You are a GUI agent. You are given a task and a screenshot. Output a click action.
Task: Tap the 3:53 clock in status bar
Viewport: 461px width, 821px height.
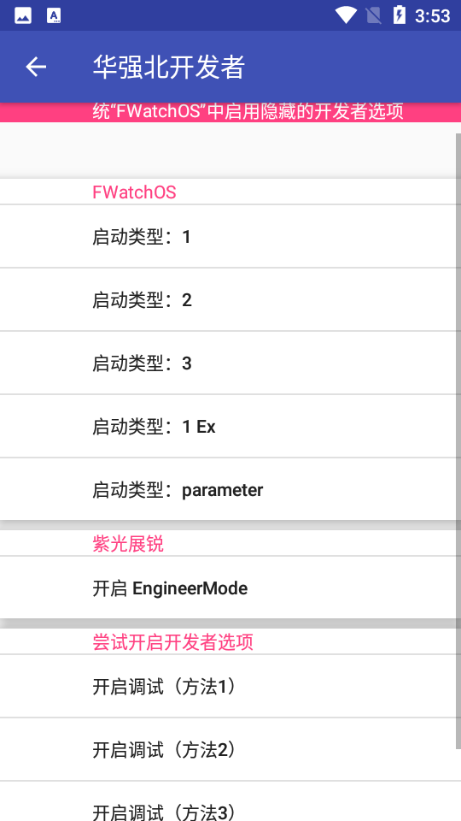point(432,16)
